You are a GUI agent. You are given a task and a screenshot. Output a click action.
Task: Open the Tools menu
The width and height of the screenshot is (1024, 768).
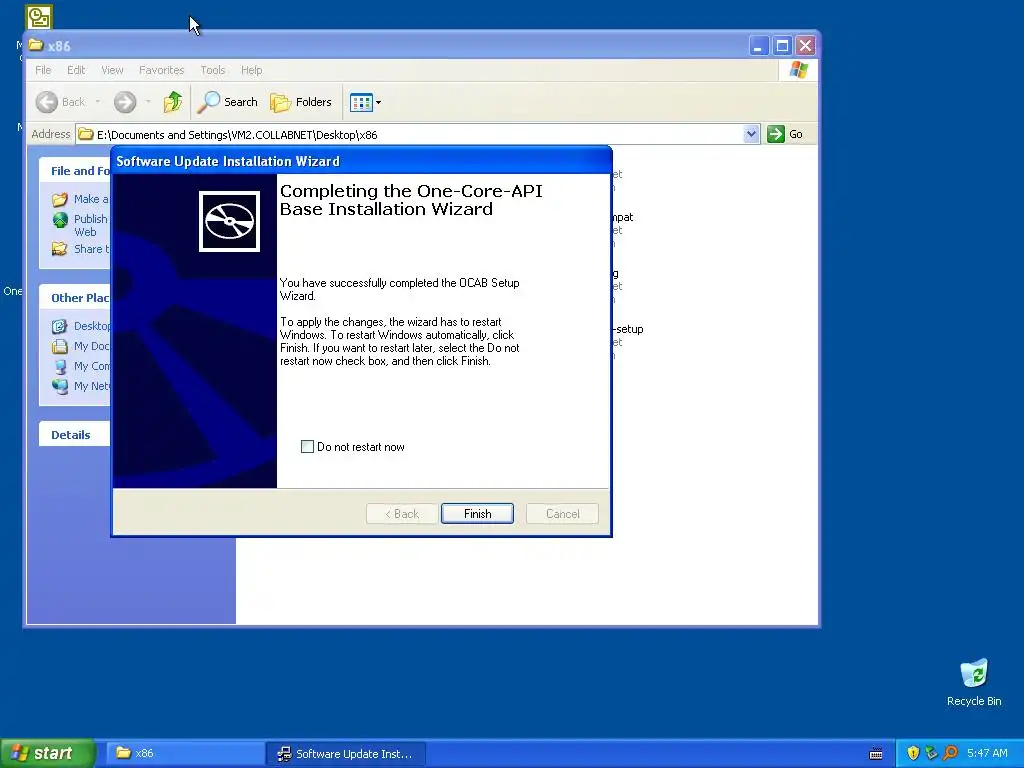(213, 70)
